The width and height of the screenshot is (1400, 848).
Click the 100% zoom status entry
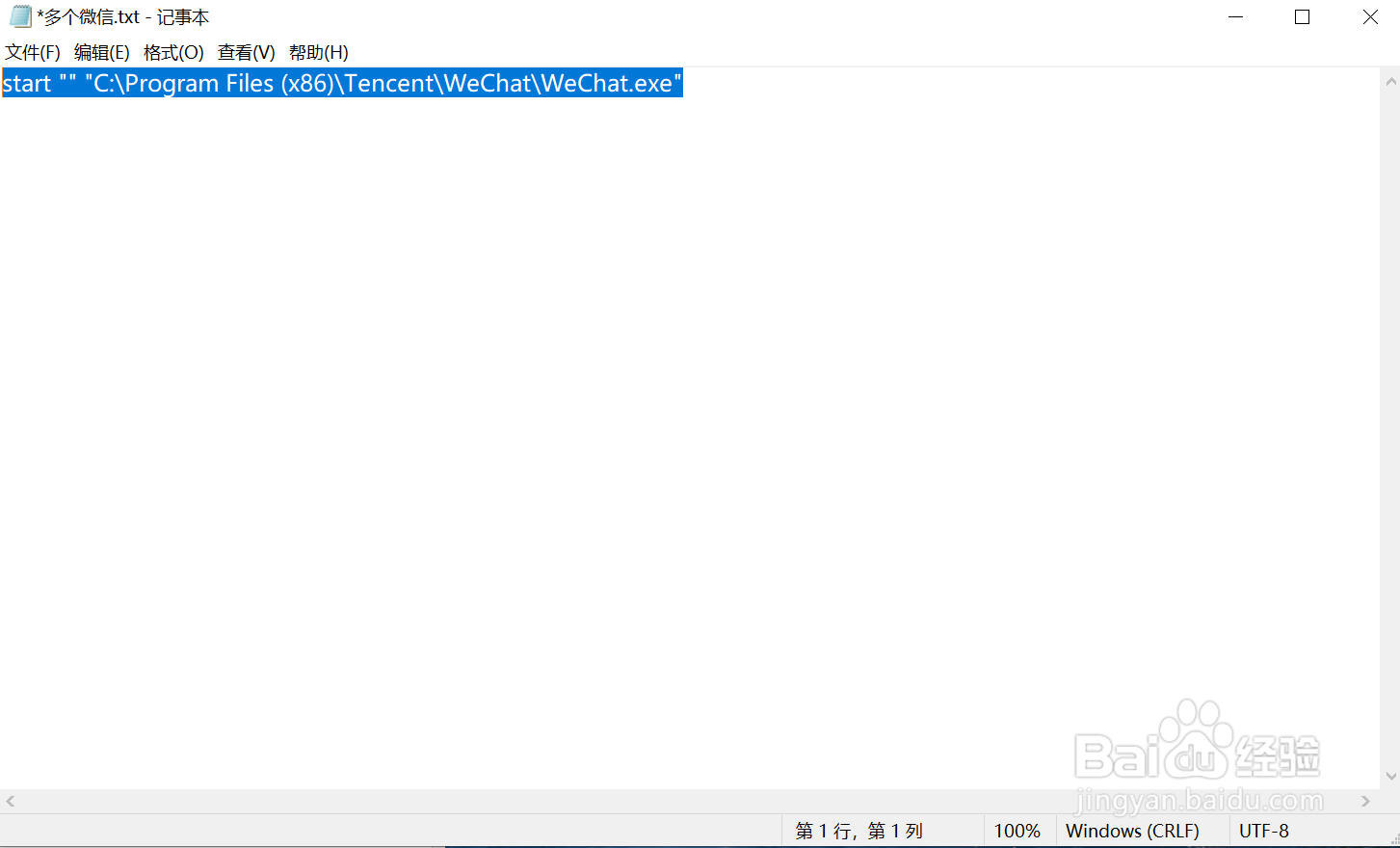1017,831
